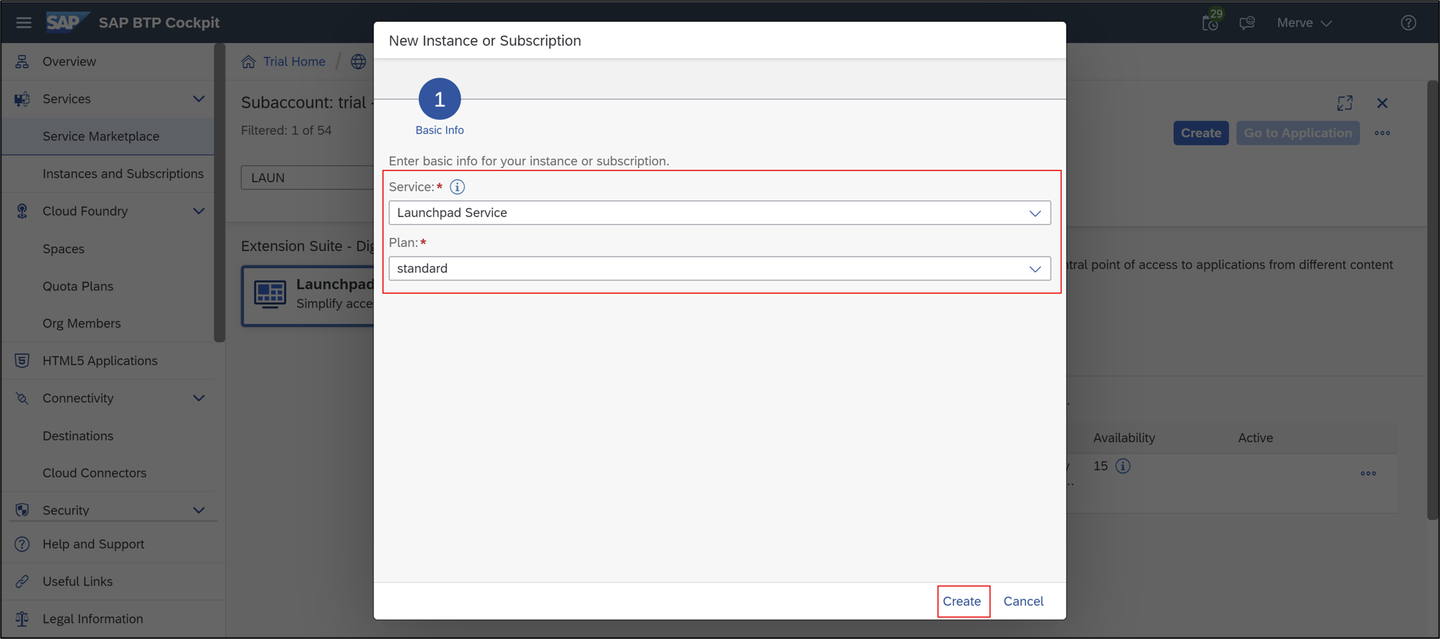Image resolution: width=1440 pixels, height=639 pixels.
Task: Open Legal Information in sidebar
Action: 92,619
